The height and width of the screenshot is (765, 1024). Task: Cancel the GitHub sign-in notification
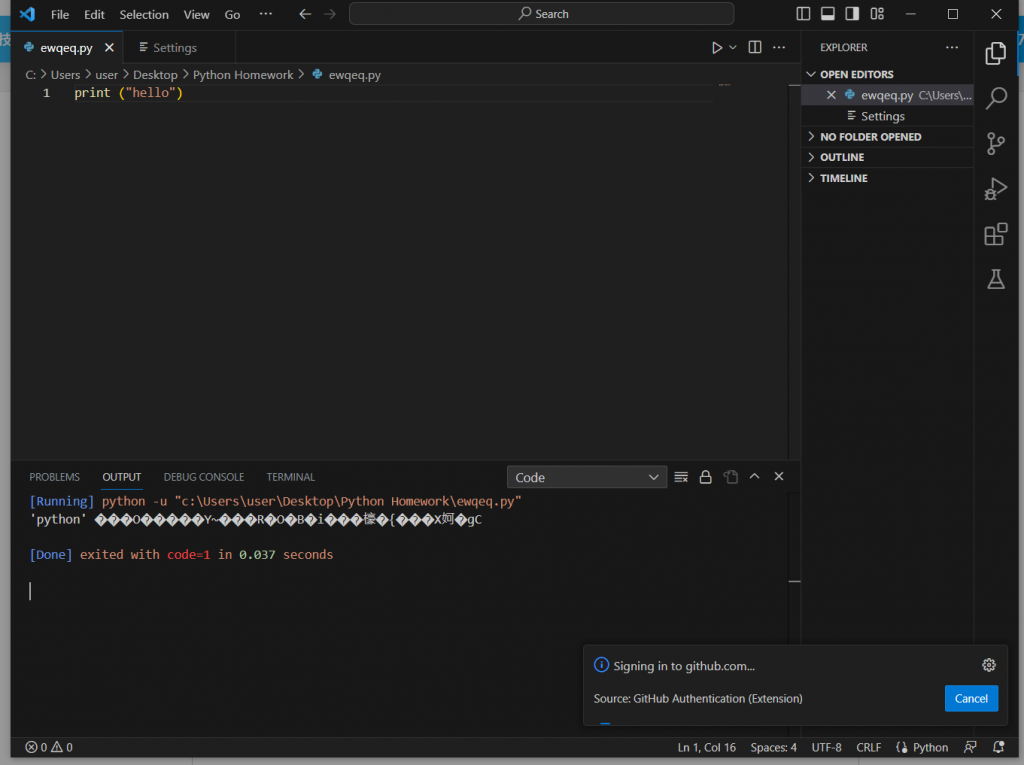[x=971, y=698]
